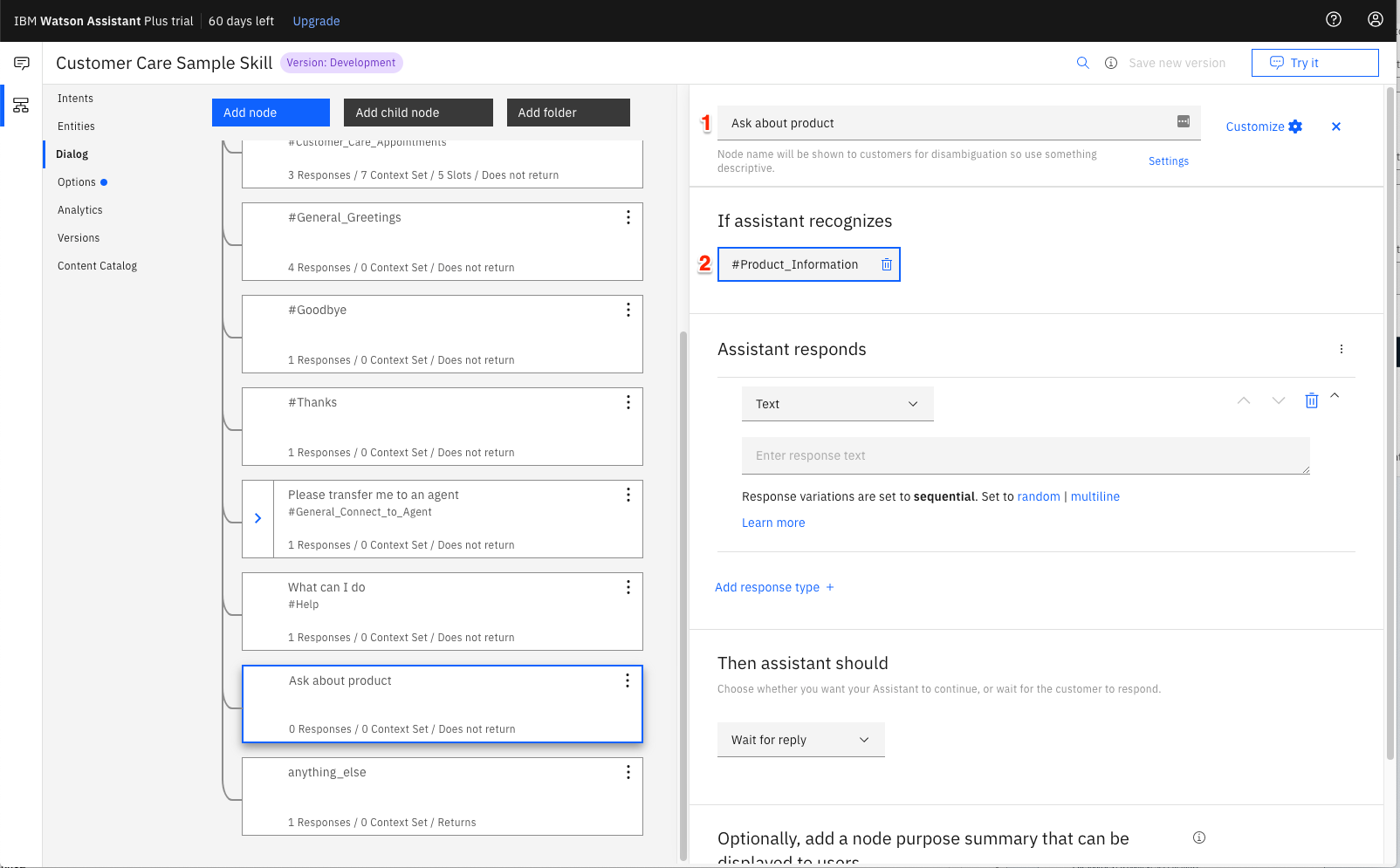Expand the Please transfer me to an agent node
1400x868 pixels.
(257, 518)
